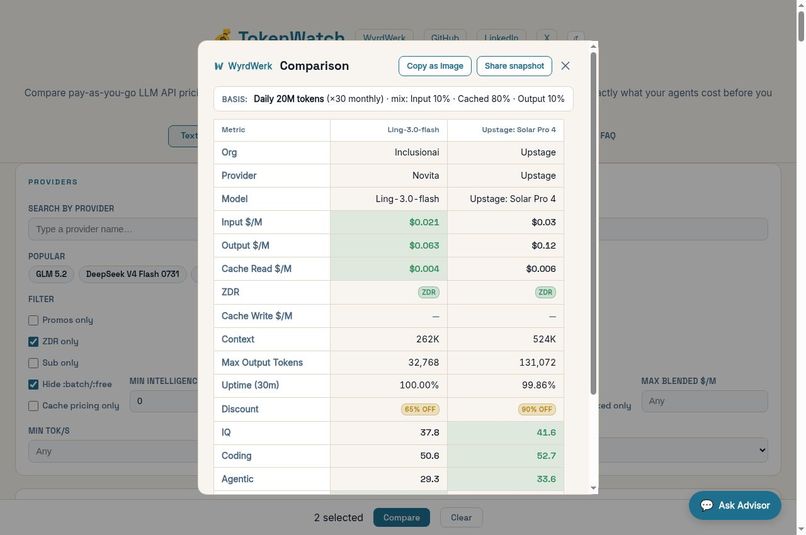Click the page's main vertical scrollbar
Screen dimensions: 806x535
tap(801, 26)
